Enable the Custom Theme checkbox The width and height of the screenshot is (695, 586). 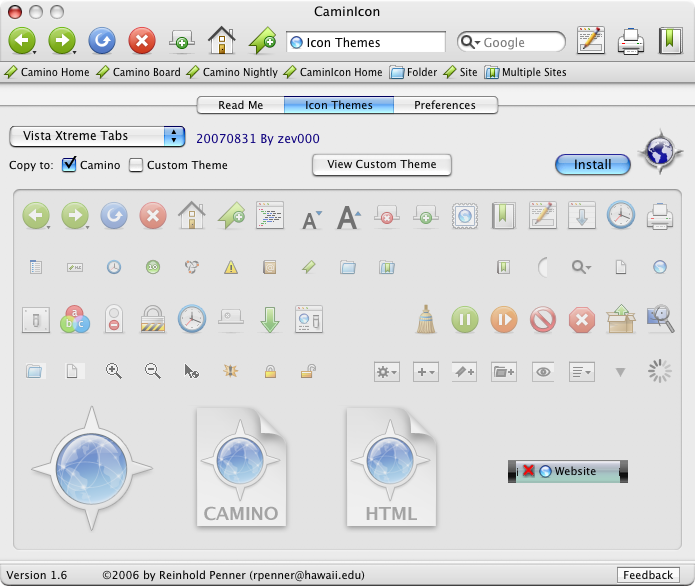tap(136, 165)
